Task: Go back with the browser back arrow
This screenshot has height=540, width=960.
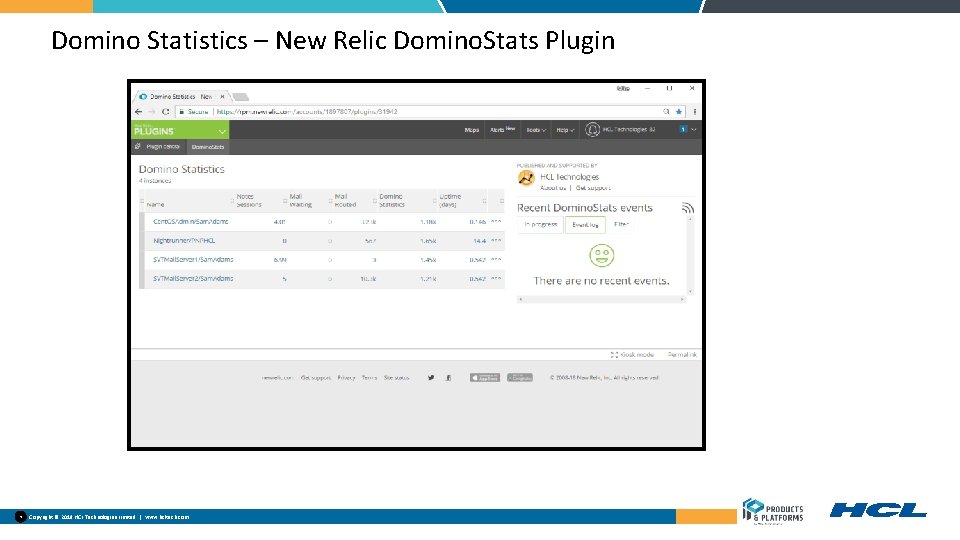Action: pos(138,111)
